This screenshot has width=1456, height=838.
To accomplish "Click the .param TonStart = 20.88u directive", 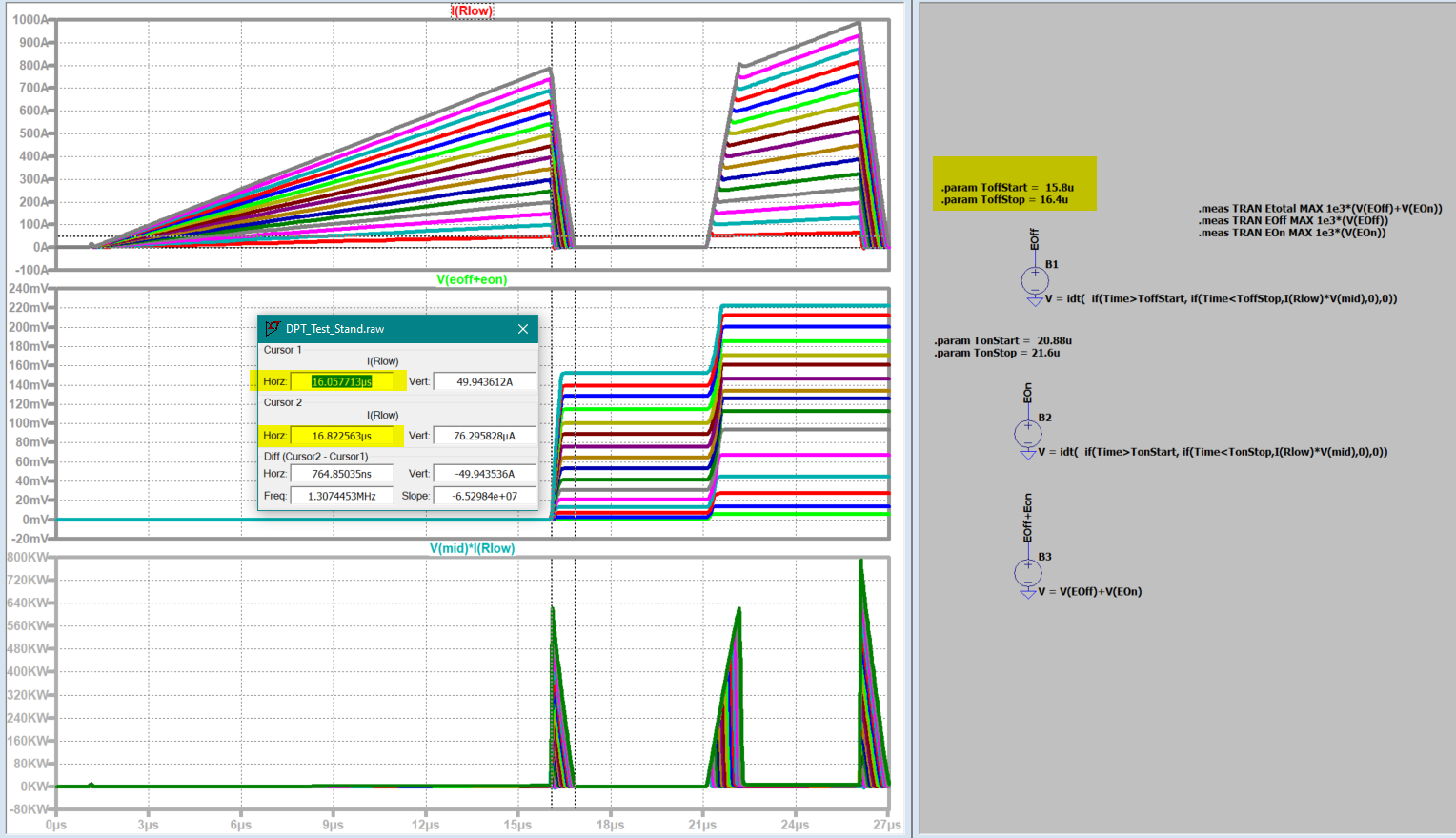I will [1002, 340].
